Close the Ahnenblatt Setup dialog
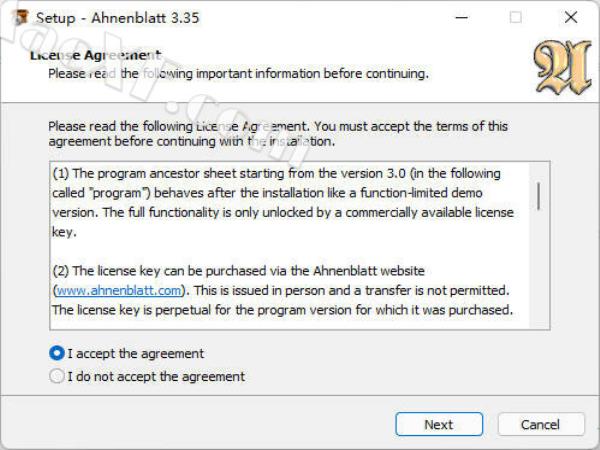Viewport: 600px width, 450px height. pos(570,17)
